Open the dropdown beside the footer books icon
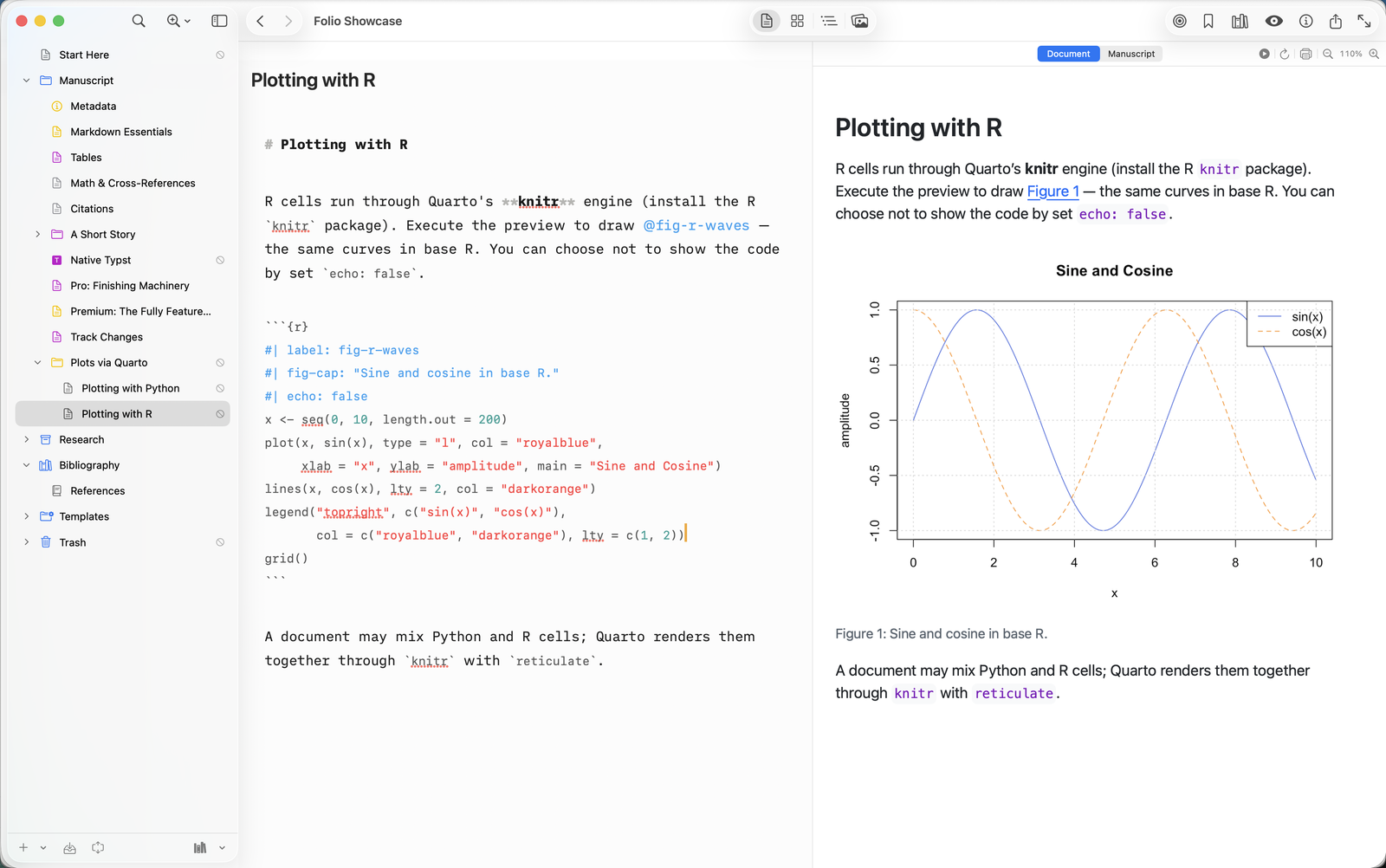Viewport: 1386px width, 868px height. point(222,848)
